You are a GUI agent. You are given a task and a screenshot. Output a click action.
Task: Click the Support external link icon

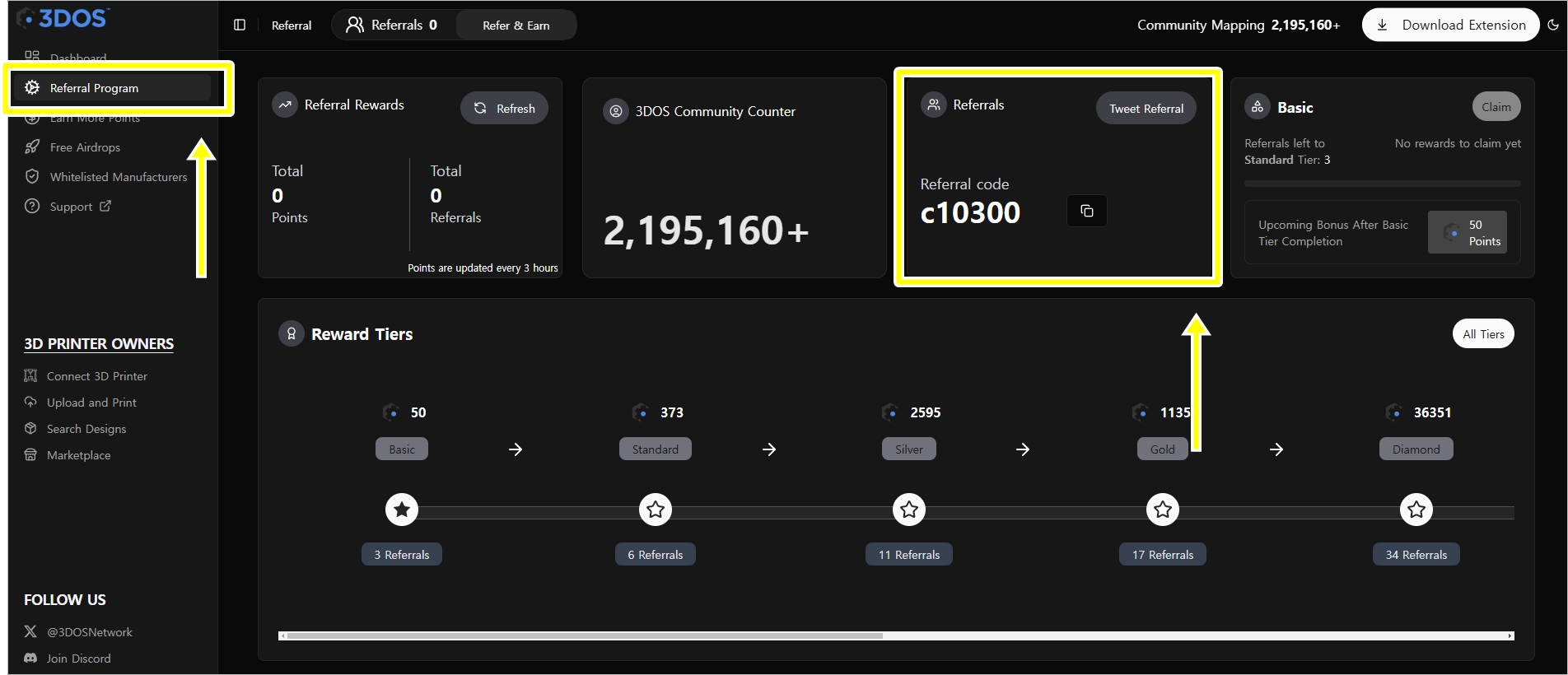(x=105, y=206)
